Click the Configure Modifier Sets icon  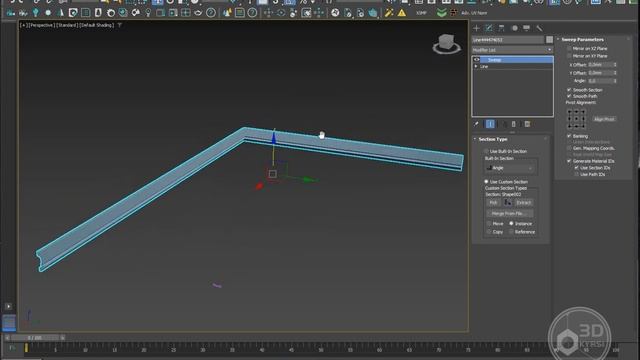527,124
